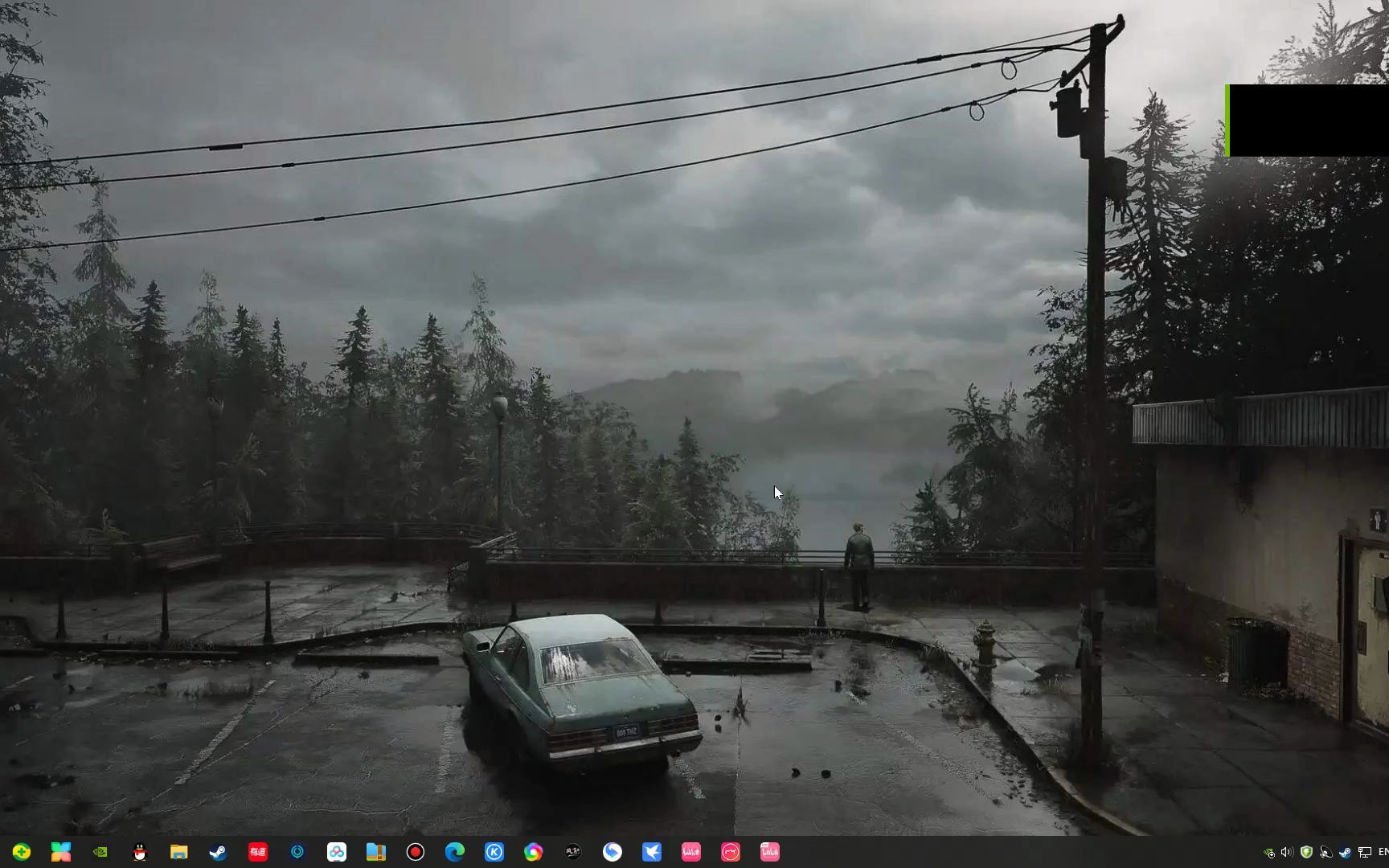Launch the colorful four-petal clover app
The width and height of the screenshot is (1389, 868).
[61, 852]
